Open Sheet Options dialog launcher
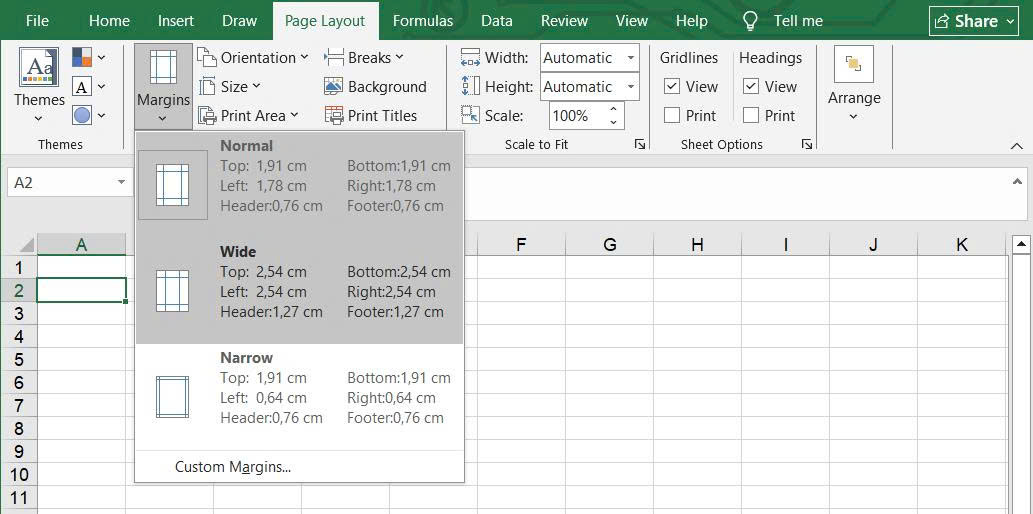Viewport: 1033px width, 514px height. pyautogui.click(x=806, y=144)
